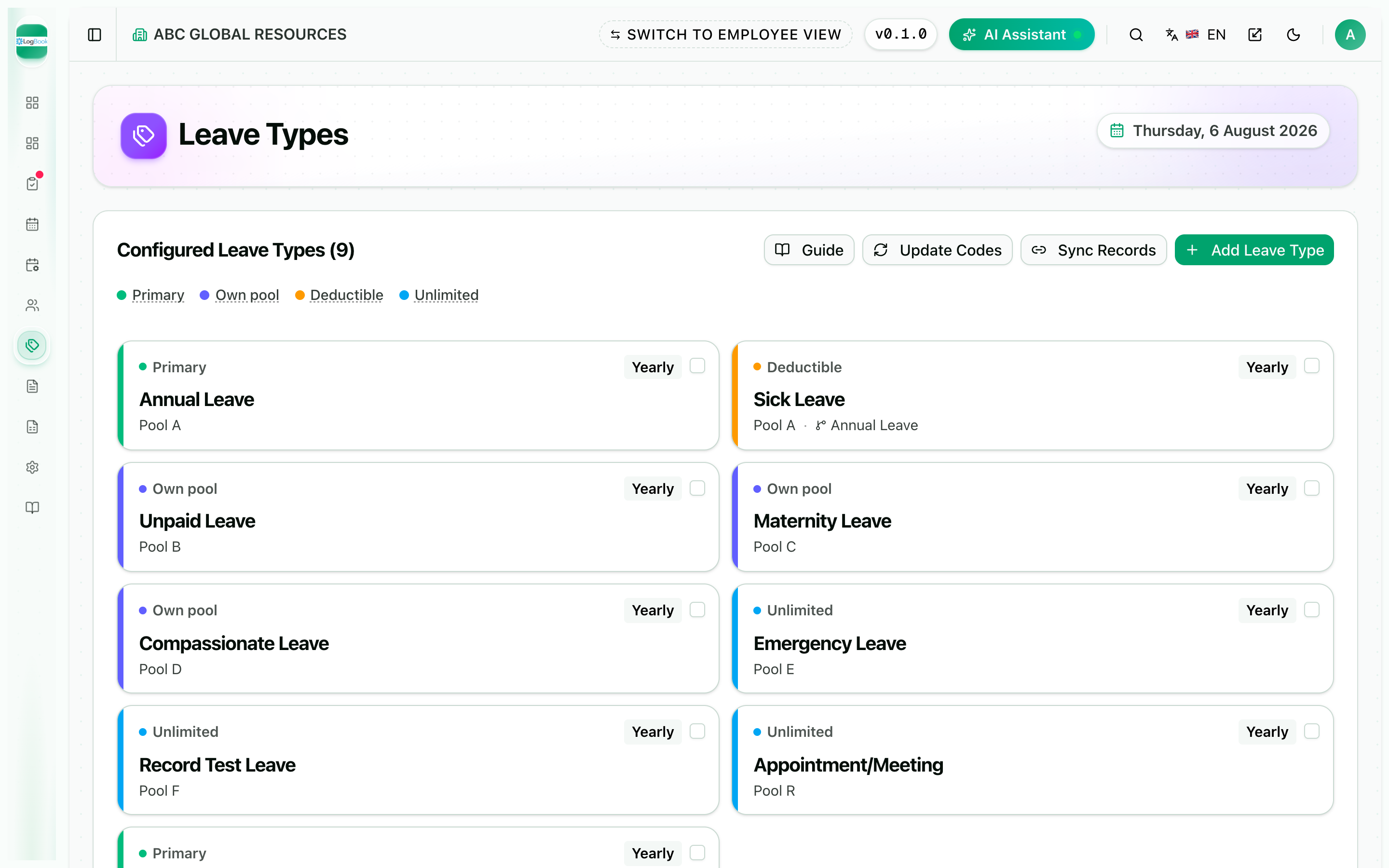Image resolution: width=1389 pixels, height=868 pixels.
Task: Click Update Codes button
Action: click(x=937, y=250)
